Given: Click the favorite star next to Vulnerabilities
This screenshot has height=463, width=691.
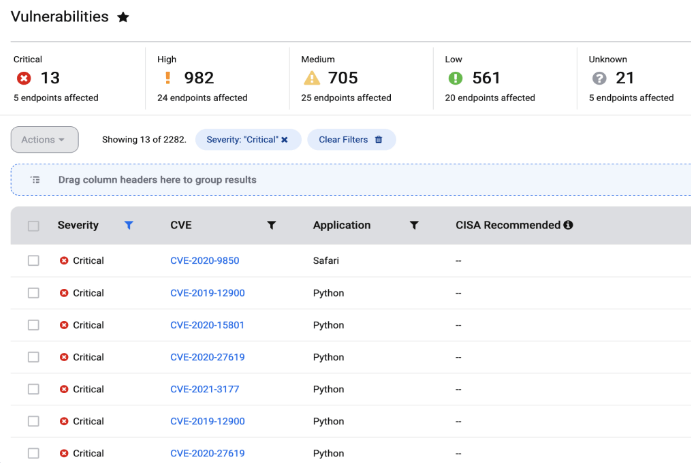Looking at the screenshot, I should click(x=123, y=17).
